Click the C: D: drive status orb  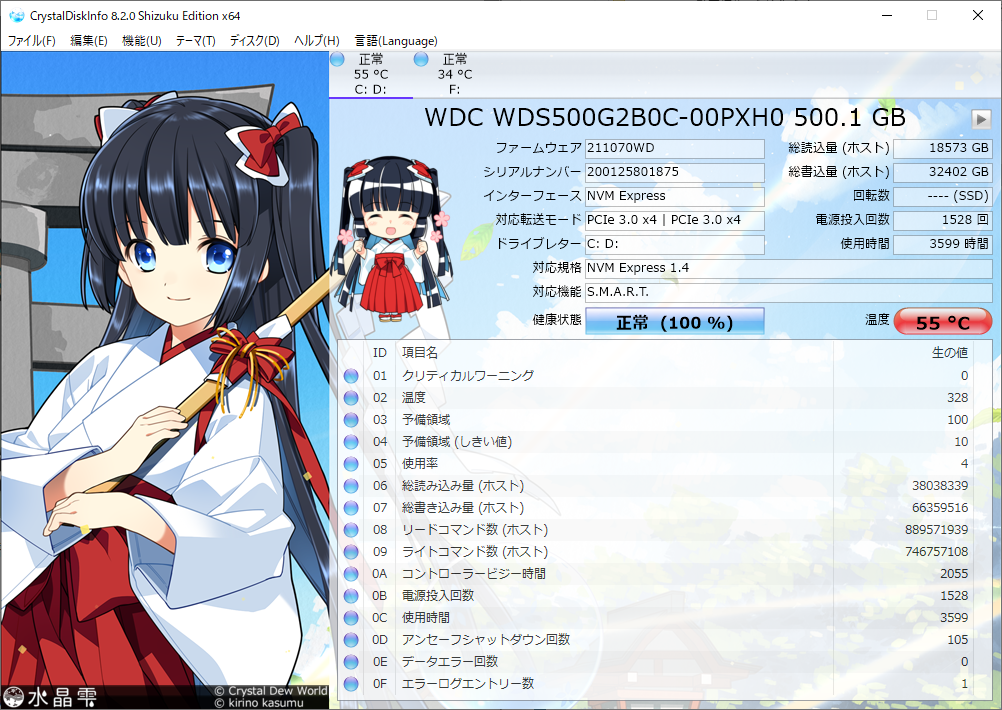[x=337, y=60]
